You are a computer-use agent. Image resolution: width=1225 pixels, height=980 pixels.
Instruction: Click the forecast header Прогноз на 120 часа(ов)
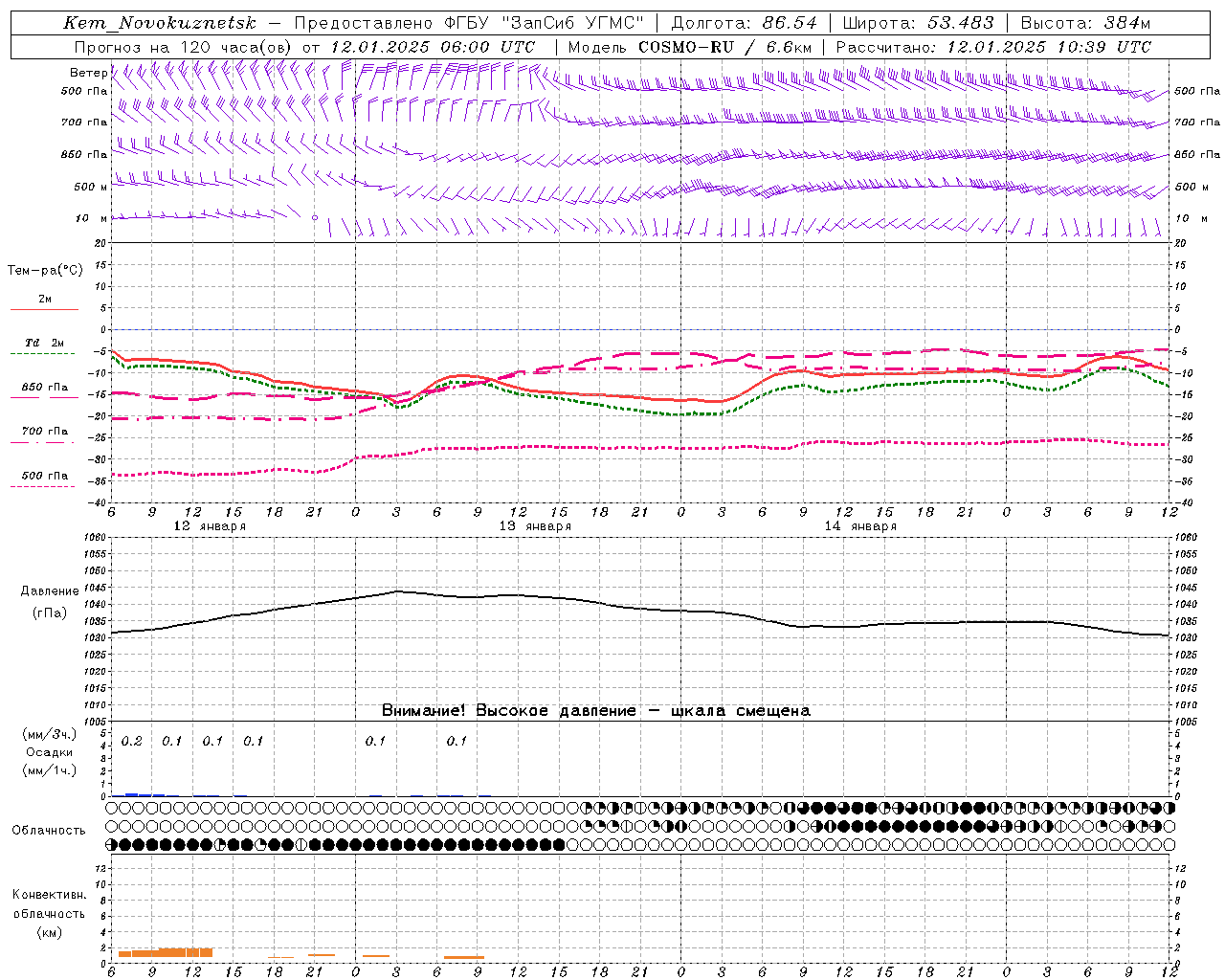click(184, 47)
